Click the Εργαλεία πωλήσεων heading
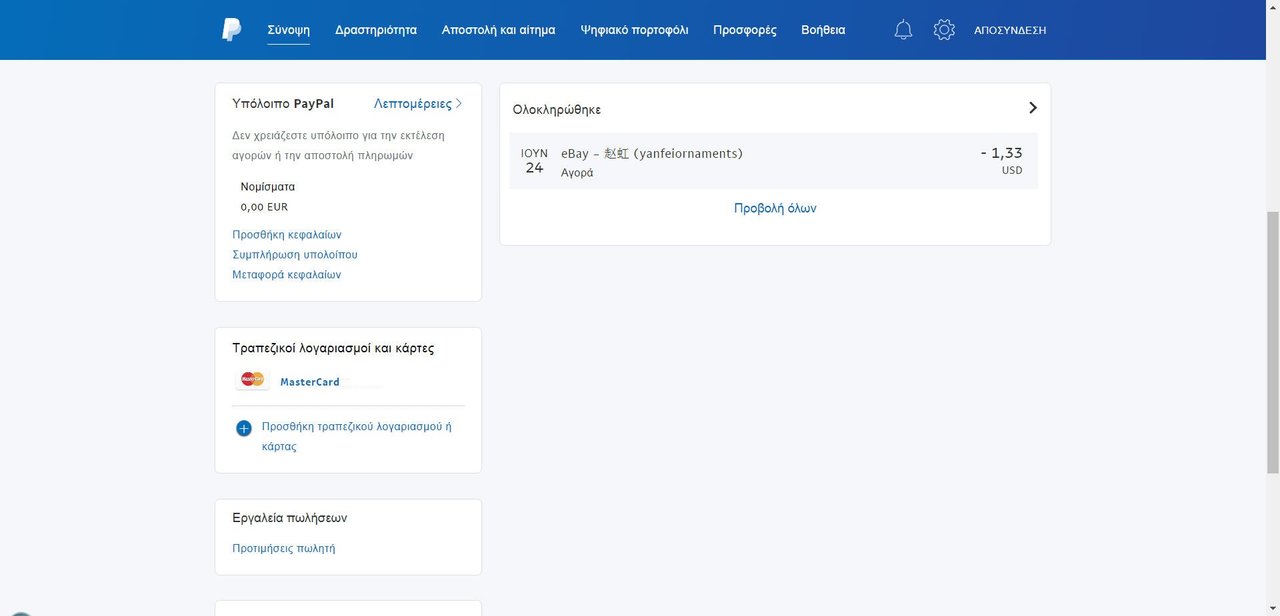This screenshot has width=1280, height=616. pyautogui.click(x=290, y=518)
